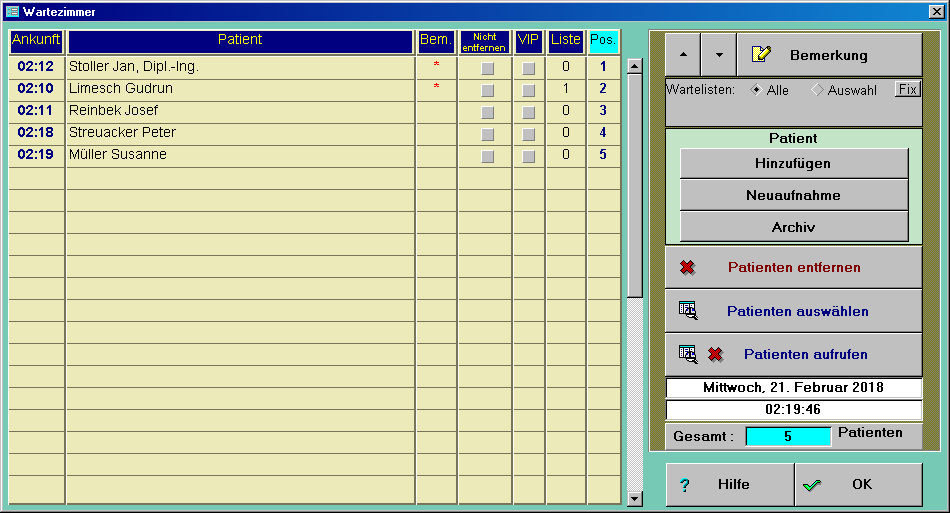Select the 'Alle' Wartelisten radio option
950x513 pixels.
[x=757, y=90]
